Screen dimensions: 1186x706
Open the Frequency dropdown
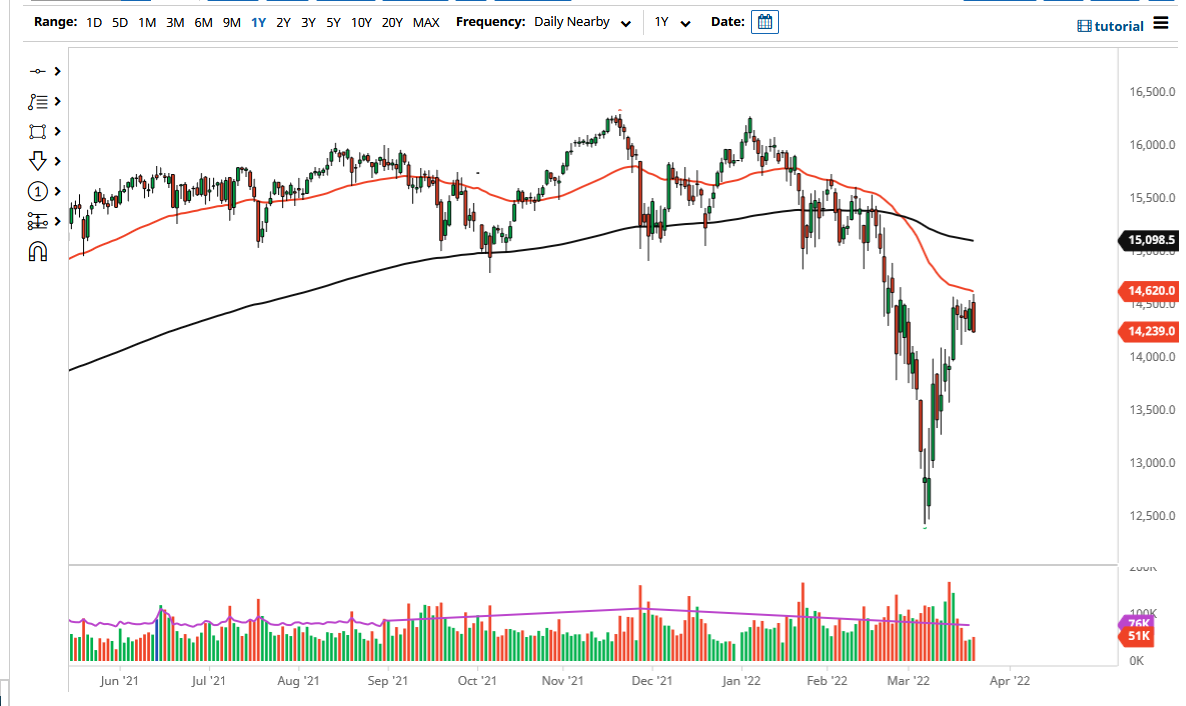click(582, 21)
